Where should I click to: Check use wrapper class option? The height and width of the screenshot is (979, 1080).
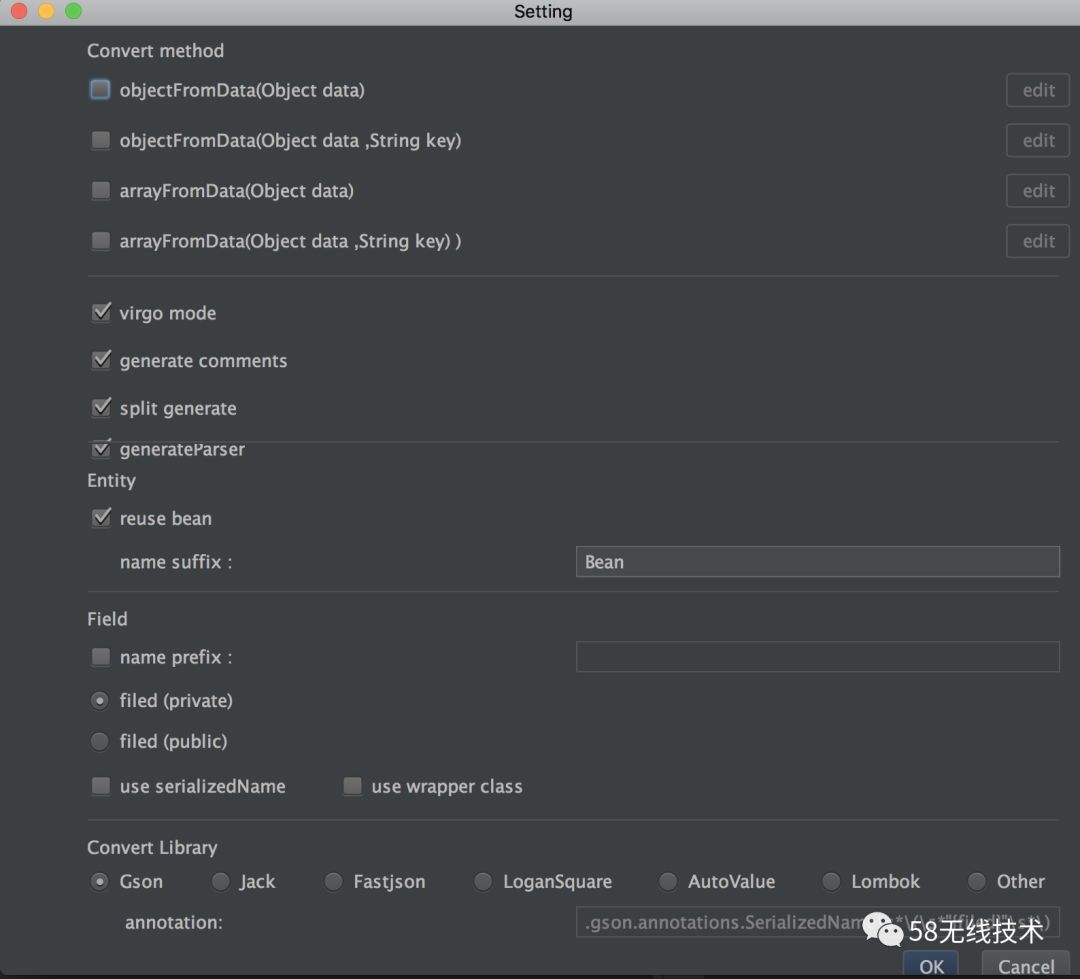[x=353, y=786]
